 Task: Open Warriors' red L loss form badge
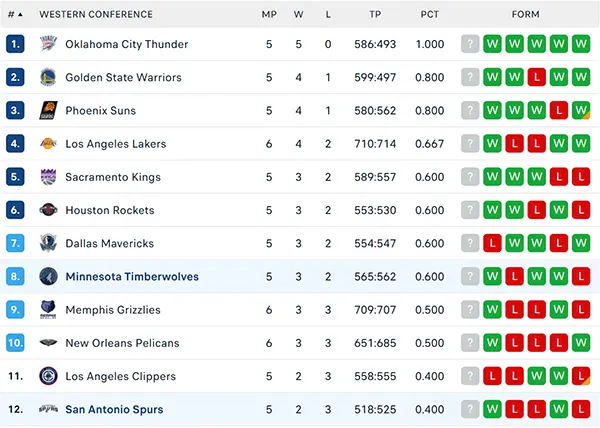click(x=536, y=77)
